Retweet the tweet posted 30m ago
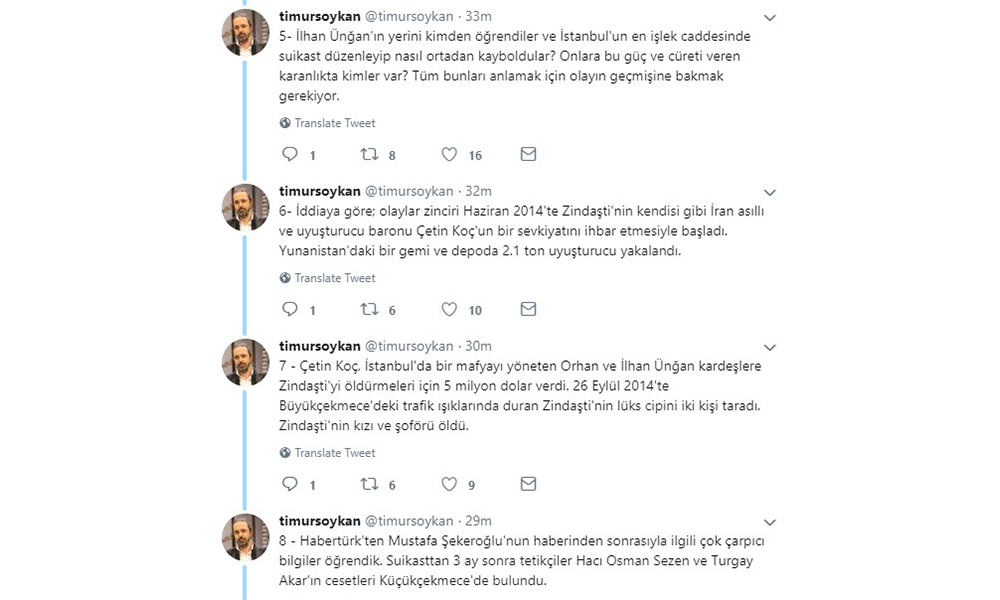This screenshot has width=1000, height=600. pyautogui.click(x=369, y=485)
